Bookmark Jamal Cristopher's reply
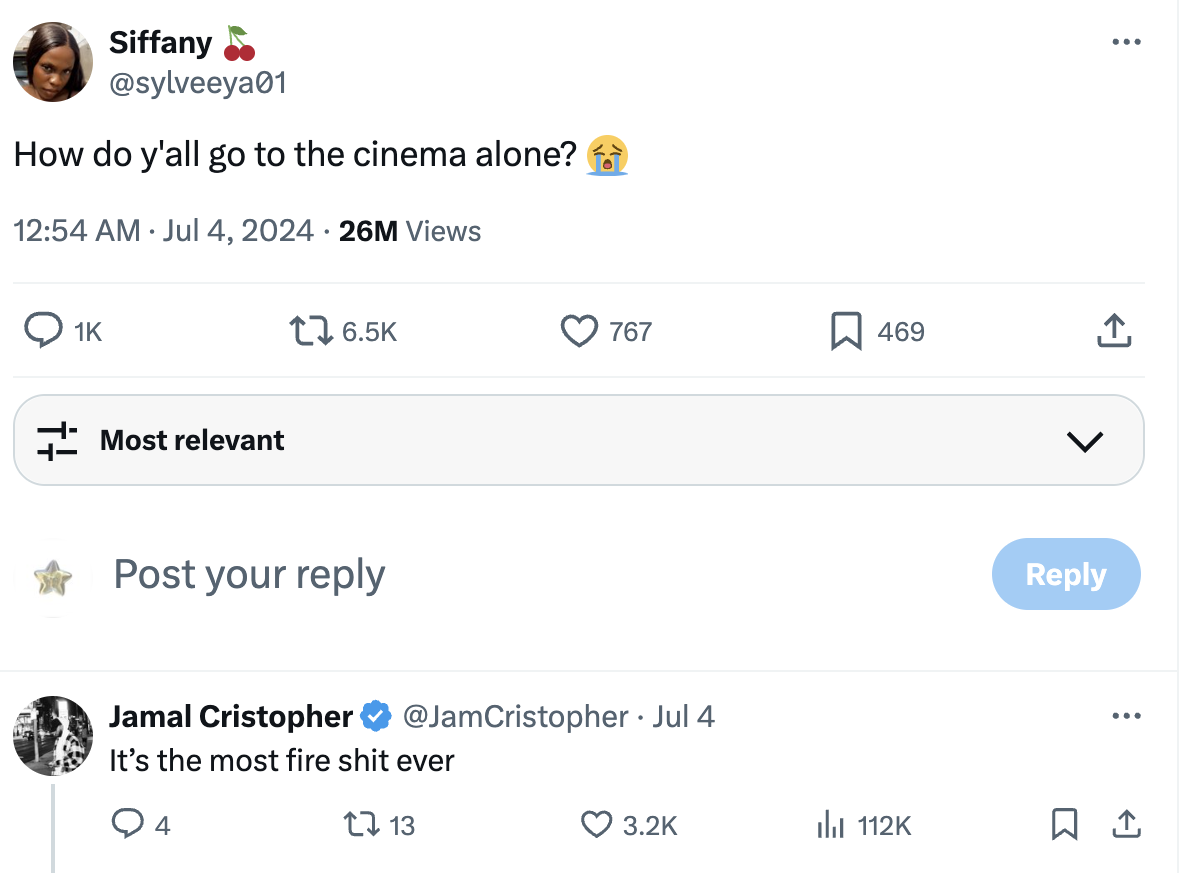 (1064, 825)
